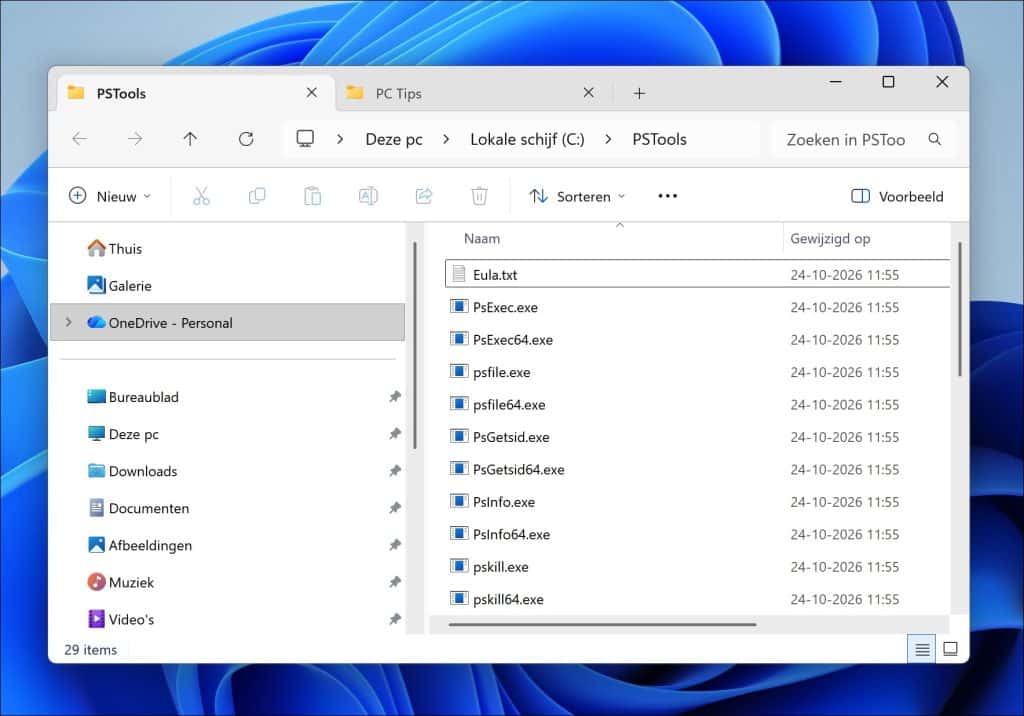Open the Sorteren dropdown menu

coord(577,196)
